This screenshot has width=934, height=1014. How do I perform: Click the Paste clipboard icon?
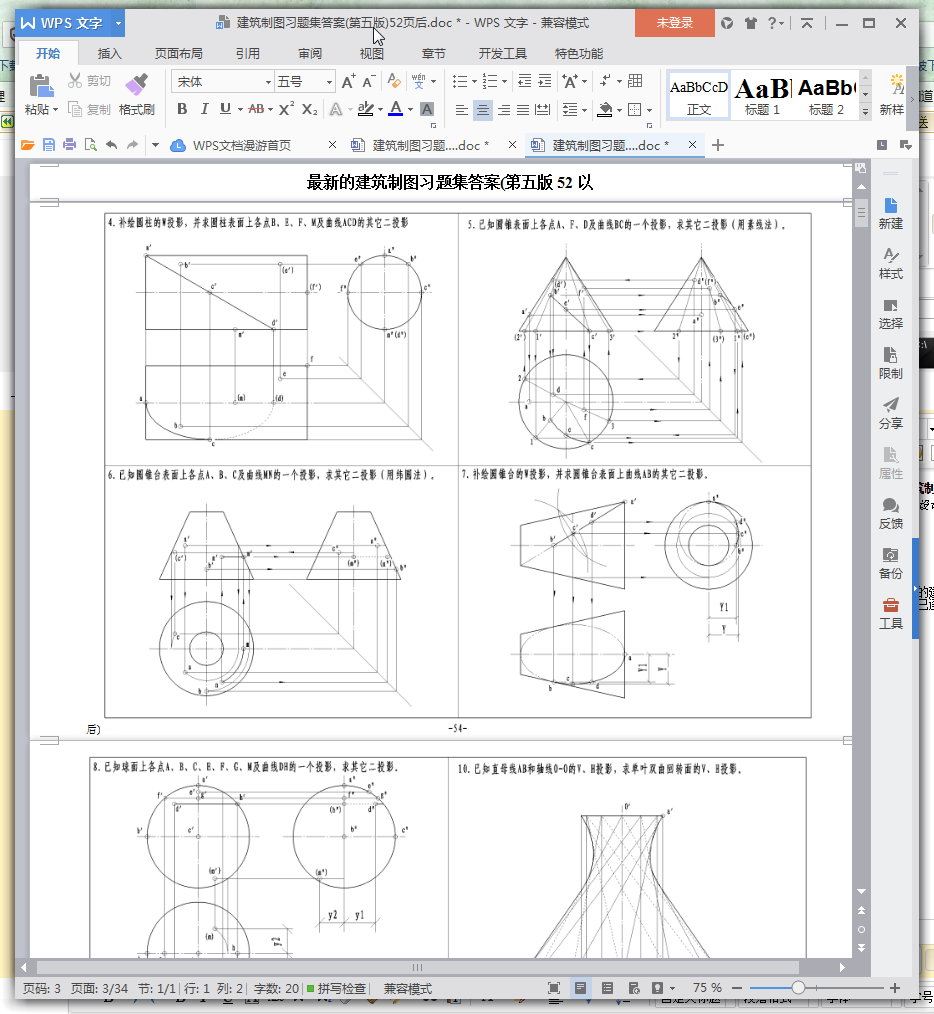point(41,85)
